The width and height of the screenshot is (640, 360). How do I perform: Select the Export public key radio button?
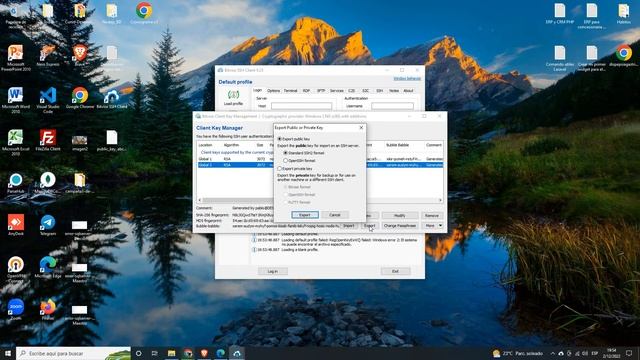[x=280, y=139]
